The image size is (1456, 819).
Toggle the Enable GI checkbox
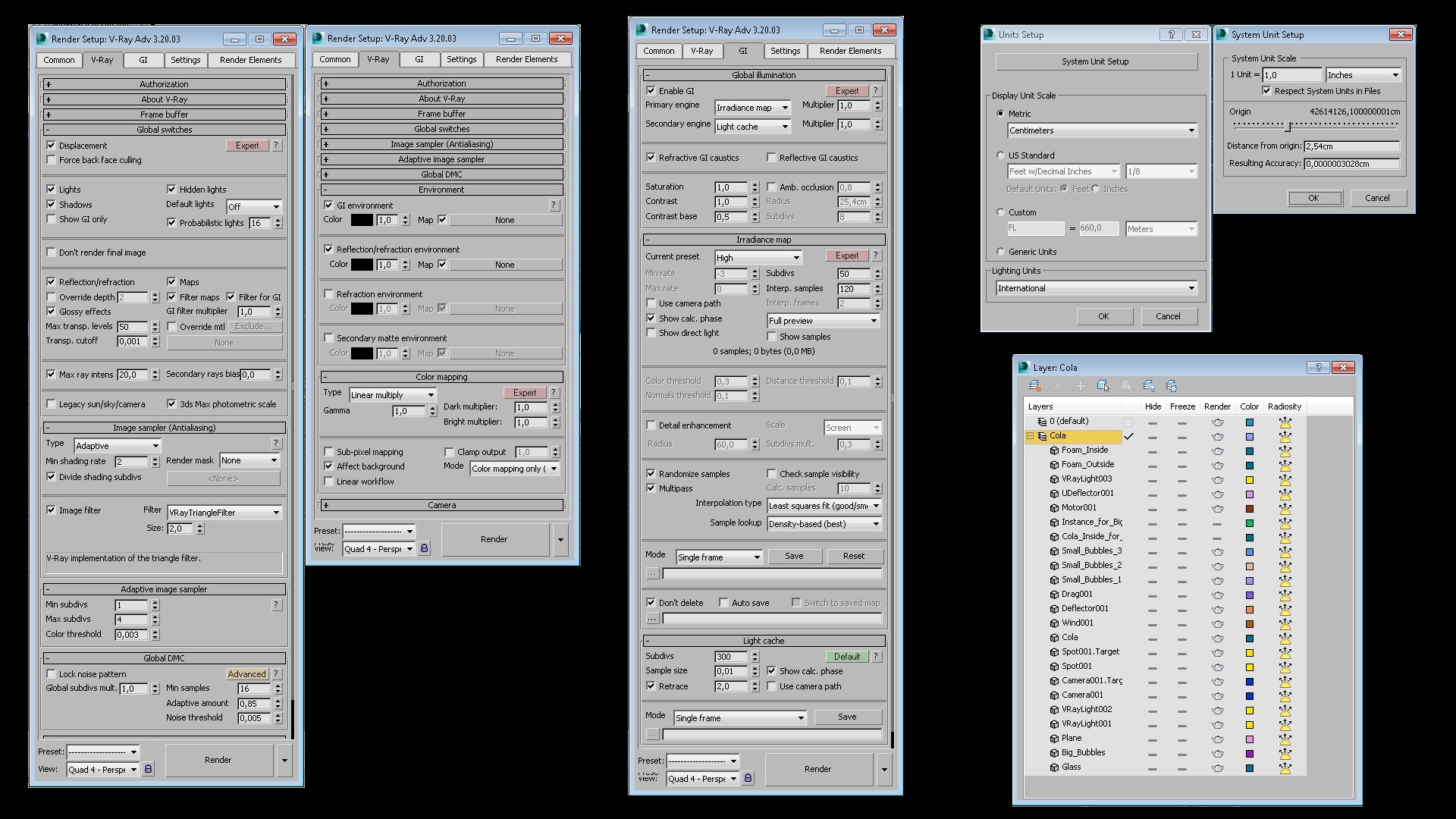(x=651, y=91)
